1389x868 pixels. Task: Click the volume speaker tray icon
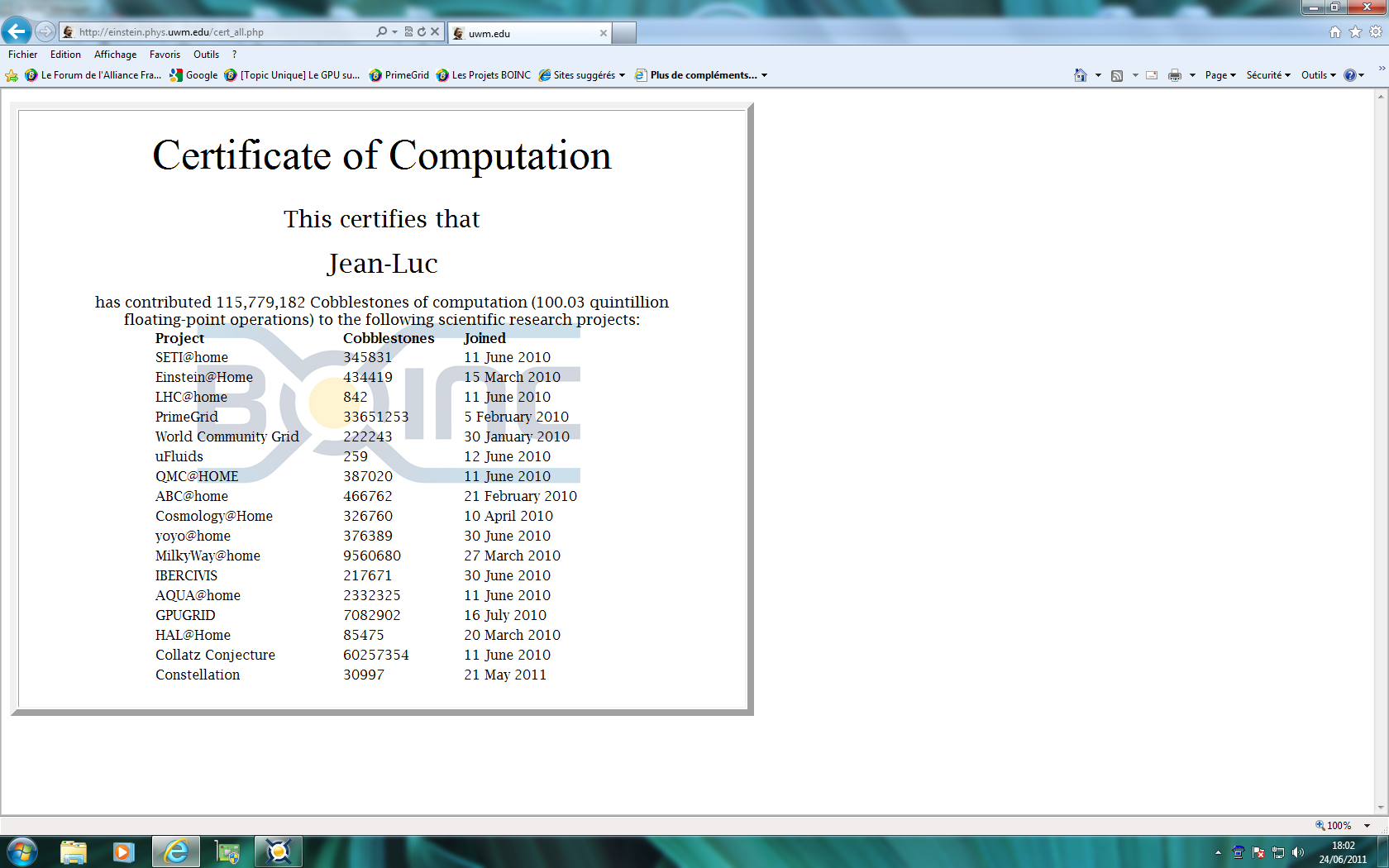1298,852
